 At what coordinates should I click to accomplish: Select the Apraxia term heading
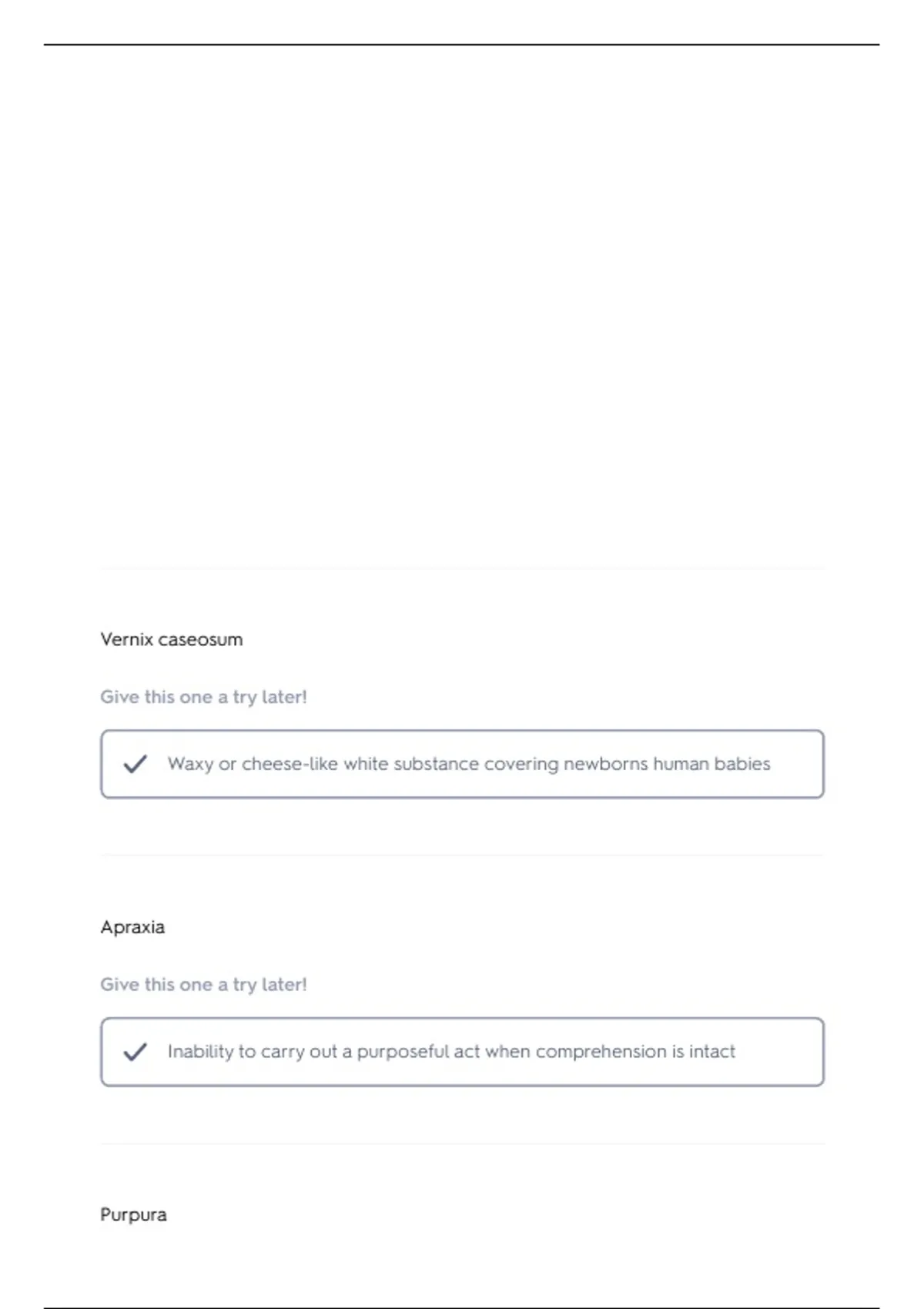[132, 927]
